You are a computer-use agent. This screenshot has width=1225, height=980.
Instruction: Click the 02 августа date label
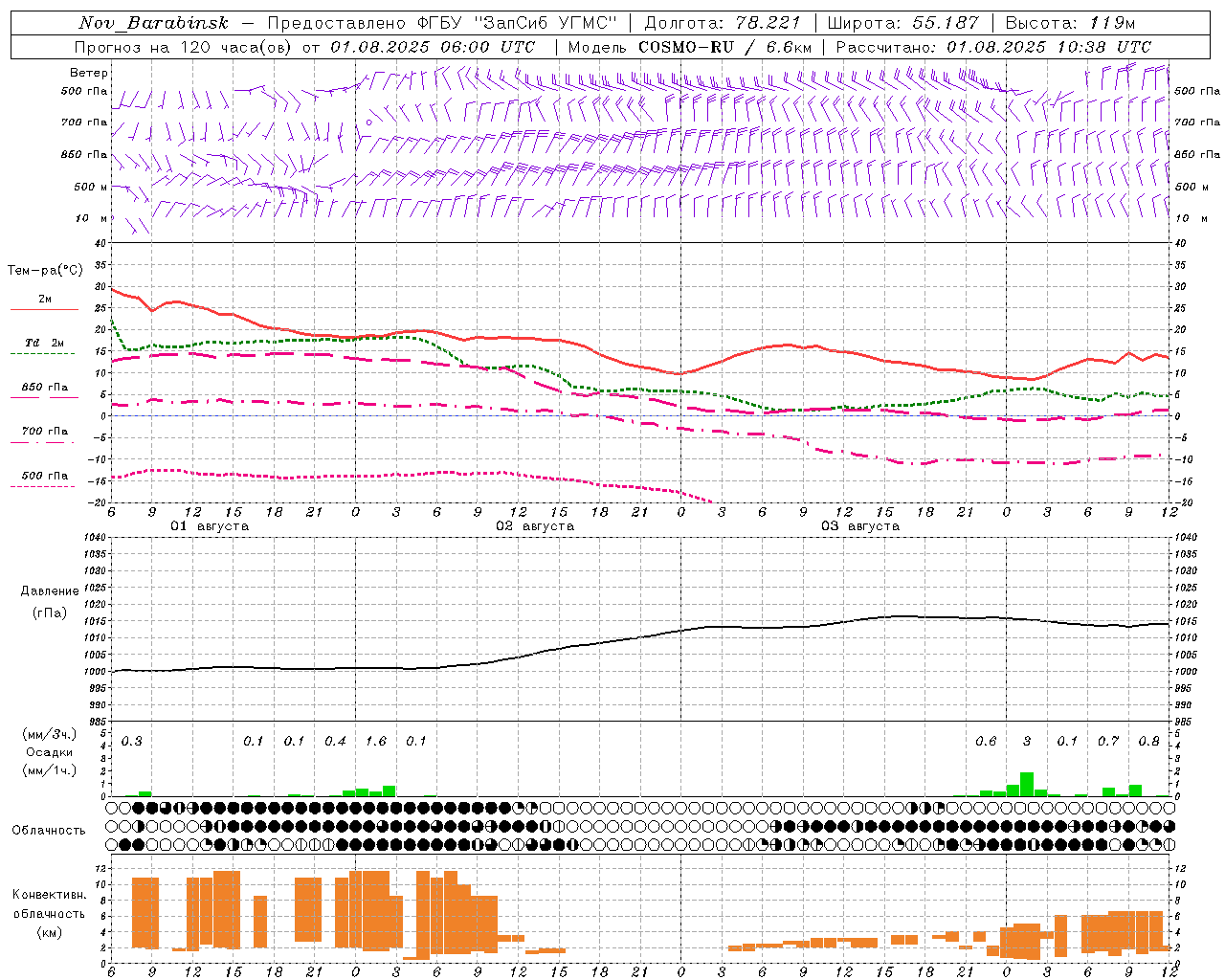pos(535,526)
